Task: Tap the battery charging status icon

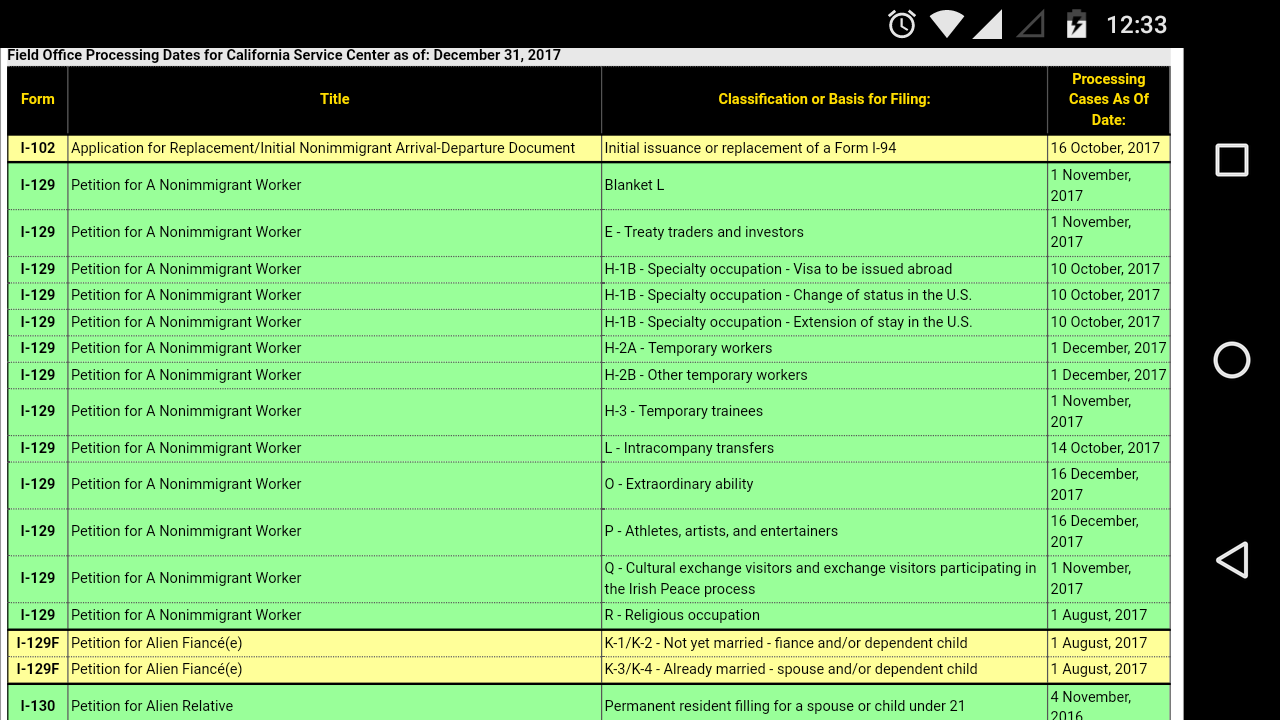Action: (1076, 24)
